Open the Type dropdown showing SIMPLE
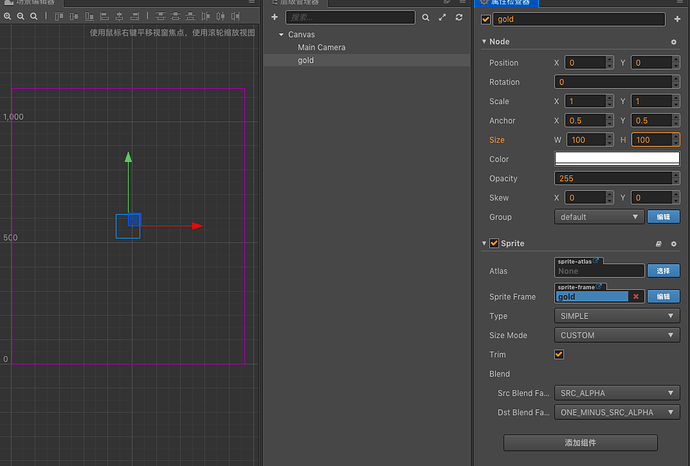This screenshot has width=690, height=466. (617, 316)
